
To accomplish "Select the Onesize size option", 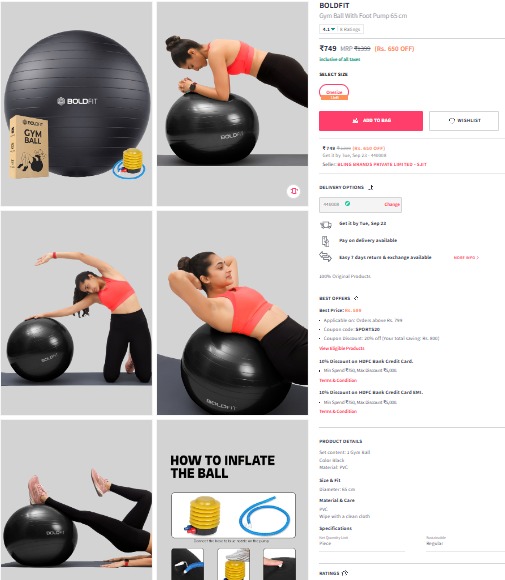I will (x=334, y=92).
